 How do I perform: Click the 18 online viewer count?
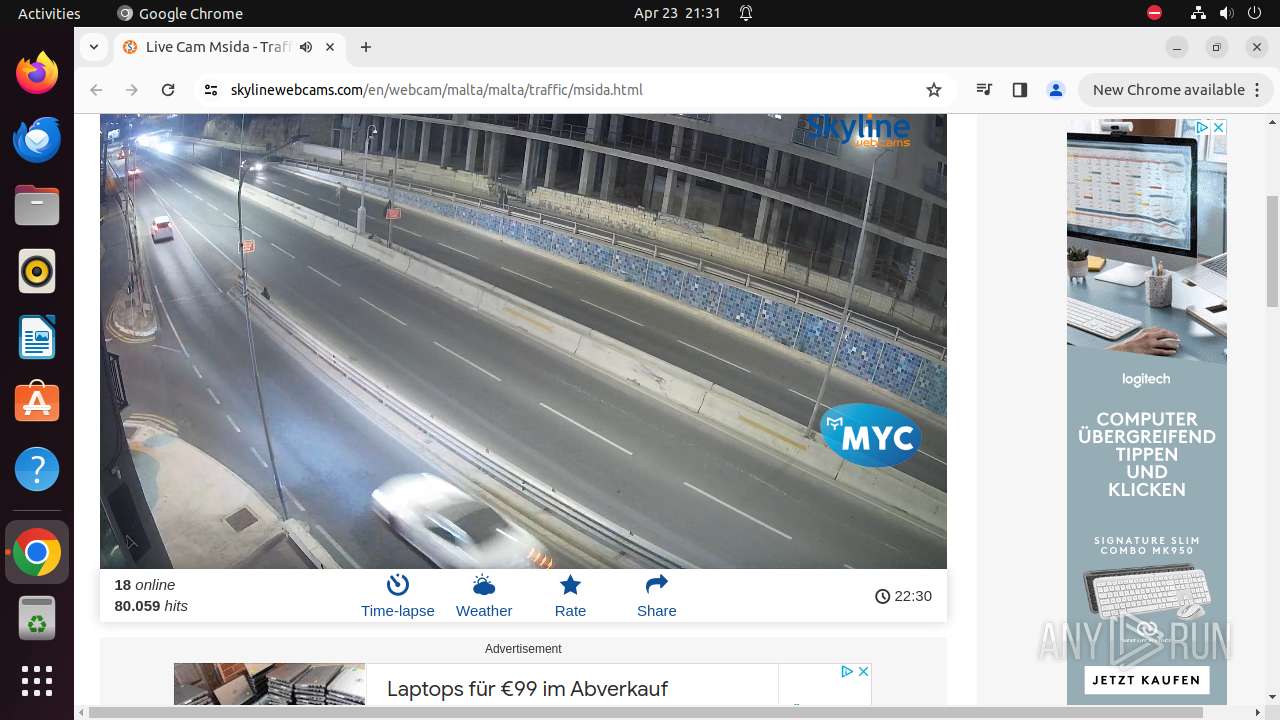point(145,585)
